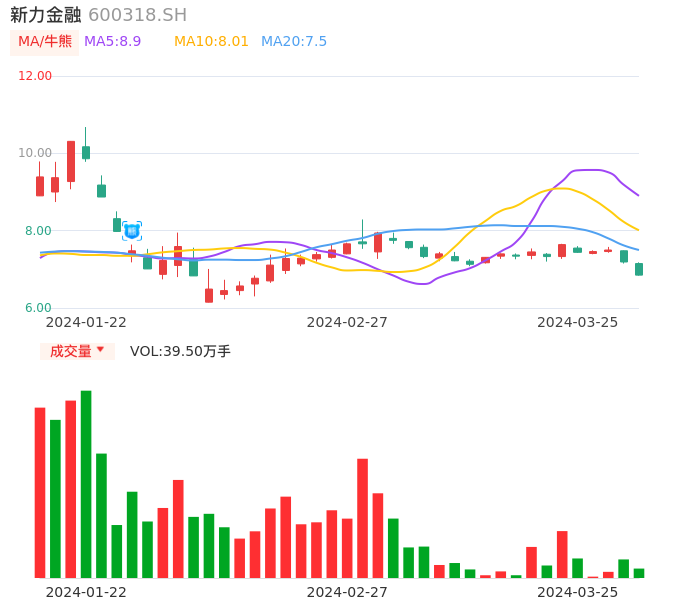This screenshot has height=606, width=686.
Task: Click the 2024-03-25 date below the volume chart
Action: pyautogui.click(x=578, y=592)
